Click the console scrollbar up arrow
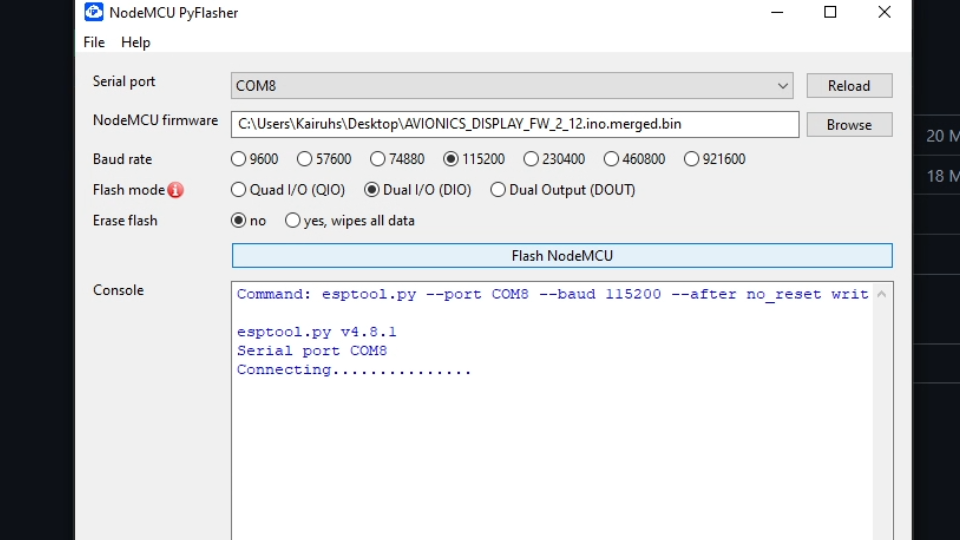 pyautogui.click(x=882, y=294)
